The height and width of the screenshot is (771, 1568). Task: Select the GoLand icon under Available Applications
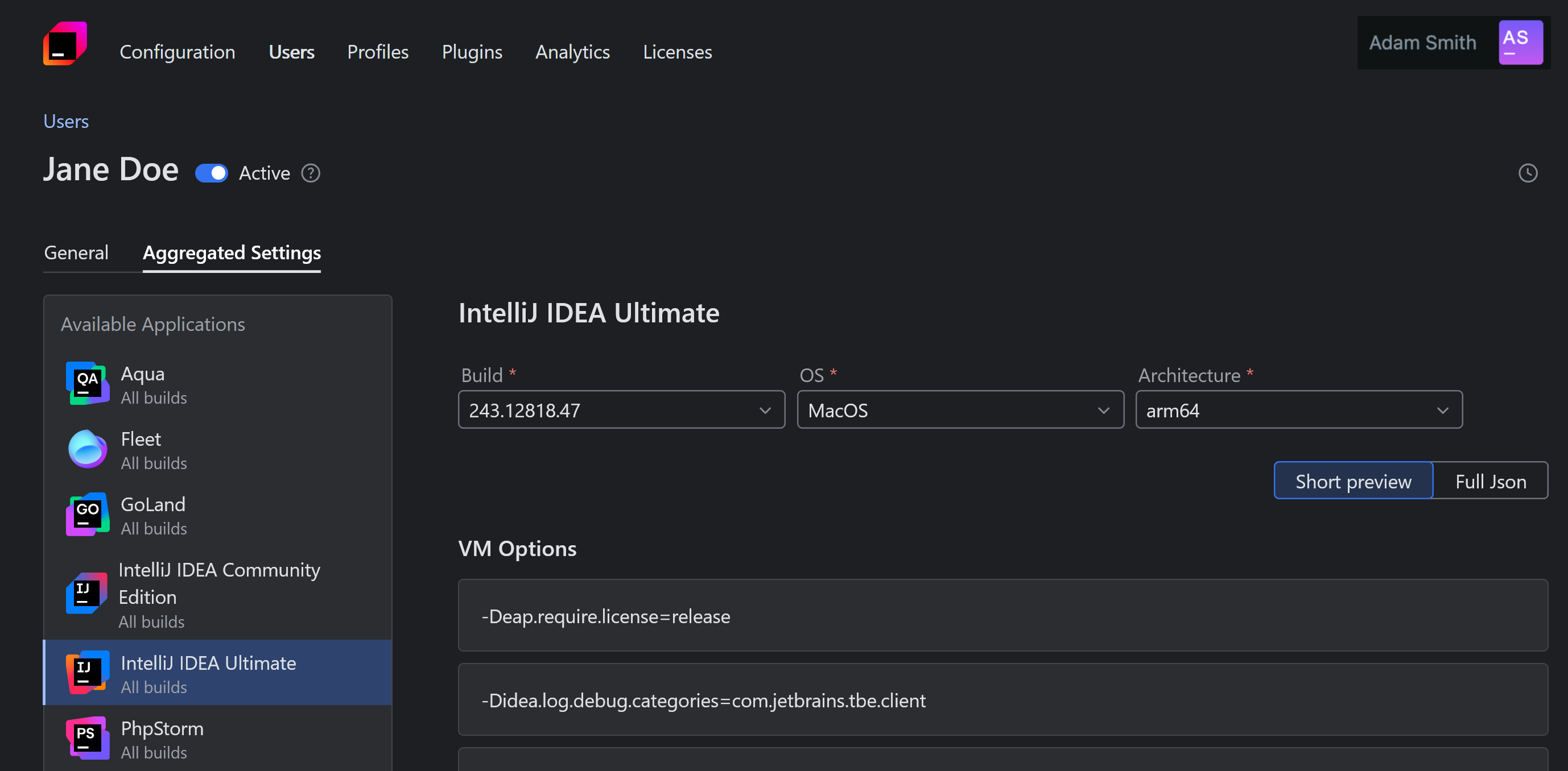[x=87, y=514]
